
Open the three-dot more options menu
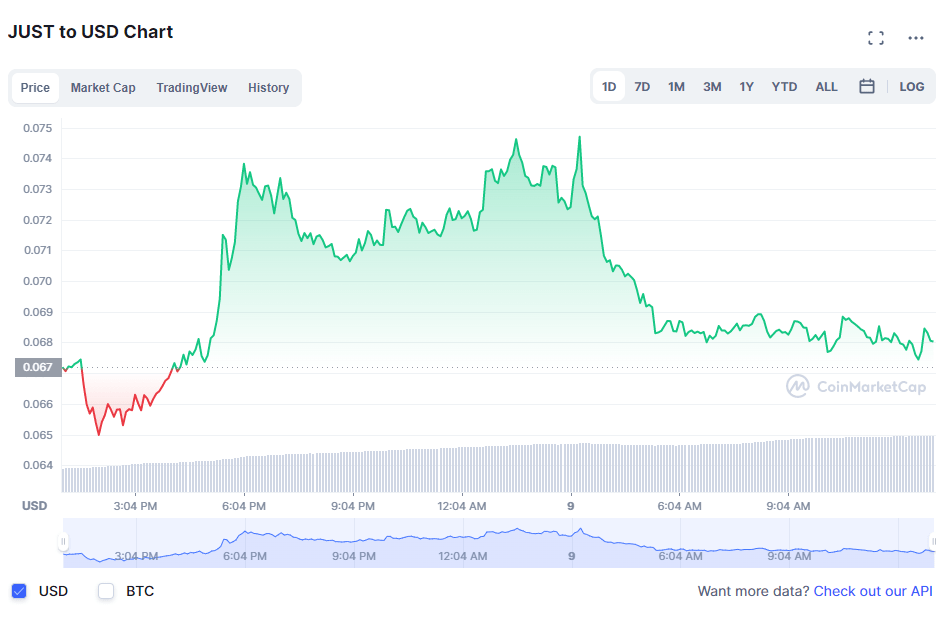pos(916,38)
